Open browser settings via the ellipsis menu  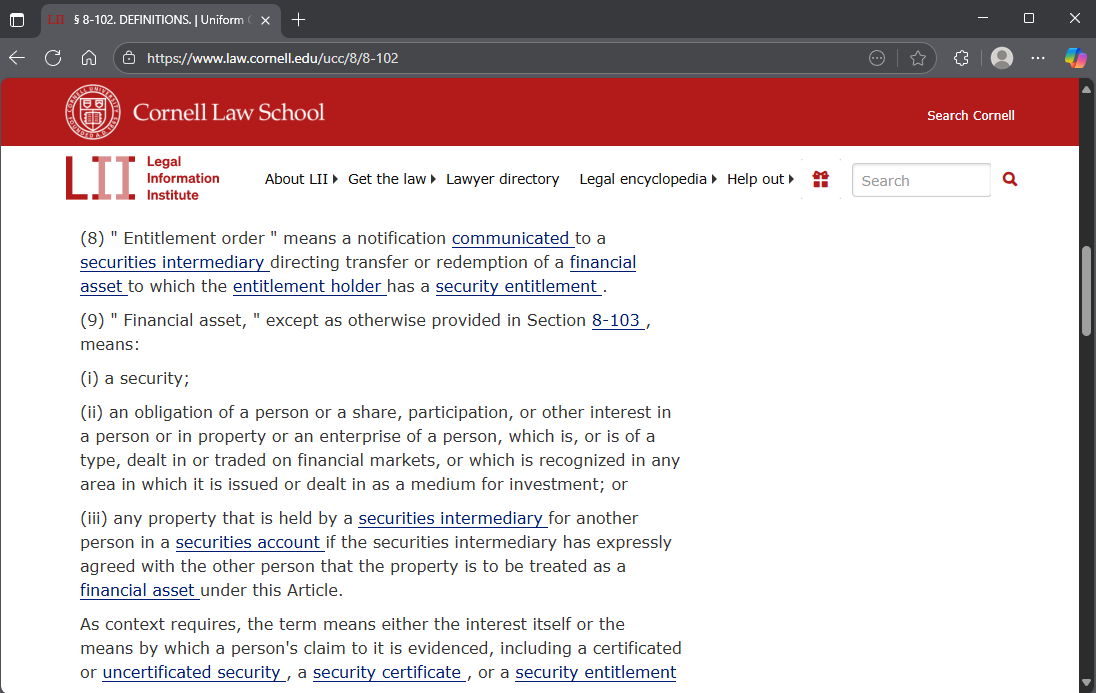coord(1038,58)
